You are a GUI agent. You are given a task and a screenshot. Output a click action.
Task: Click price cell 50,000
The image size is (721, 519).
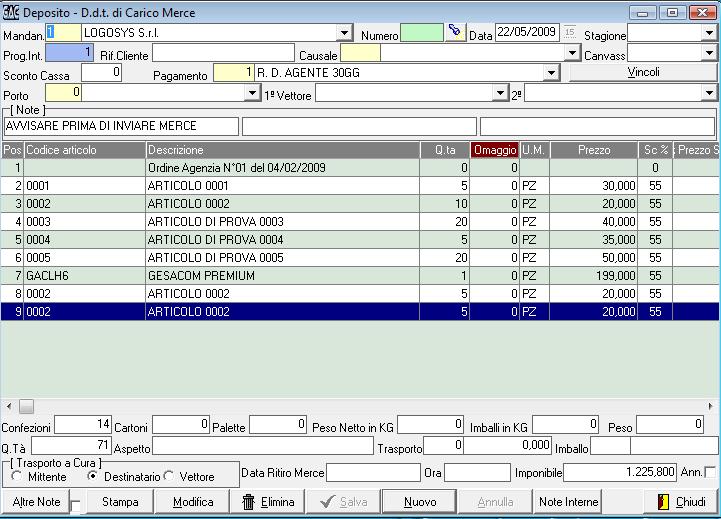pyautogui.click(x=594, y=257)
